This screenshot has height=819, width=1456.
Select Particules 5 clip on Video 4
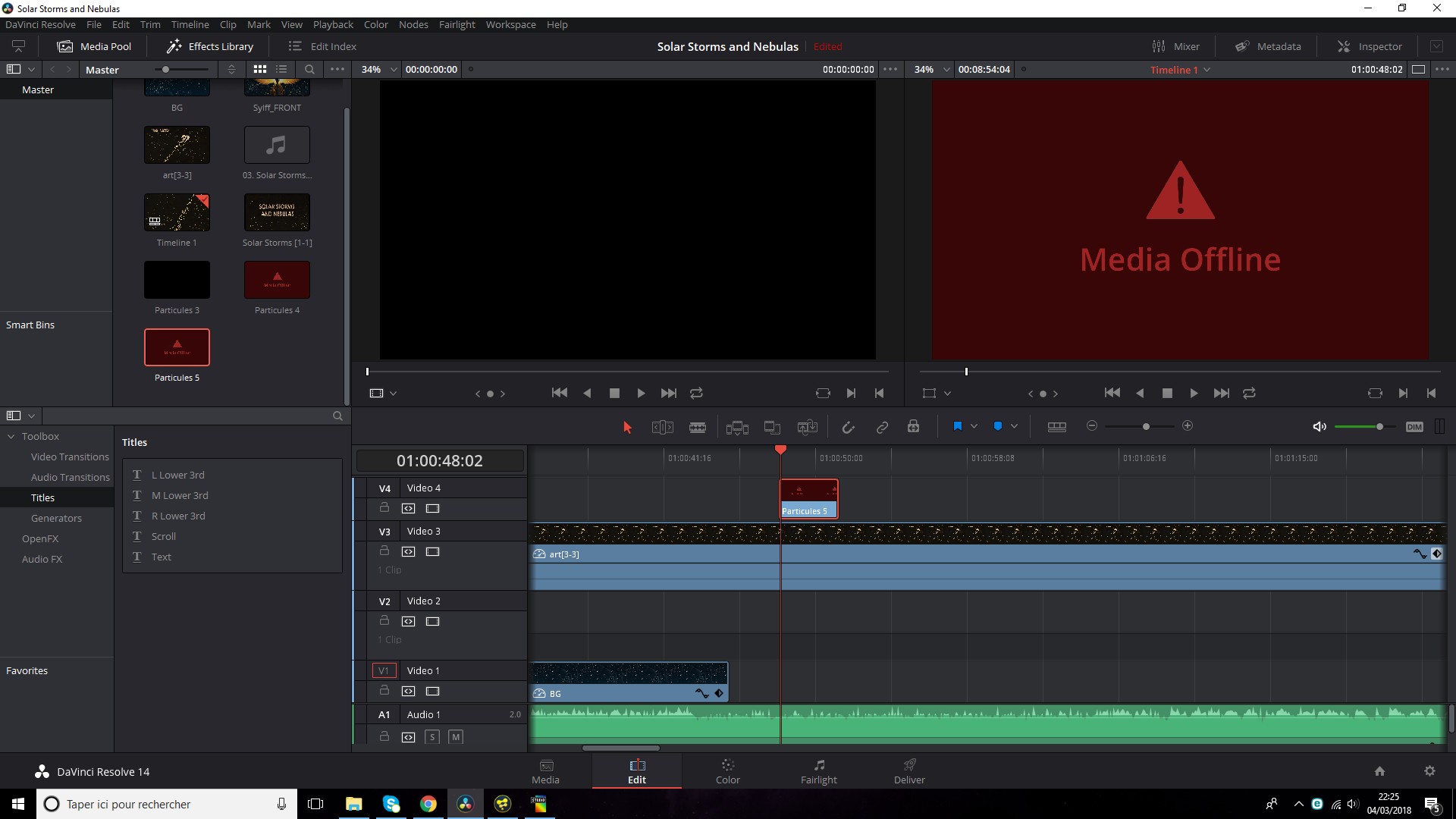808,499
